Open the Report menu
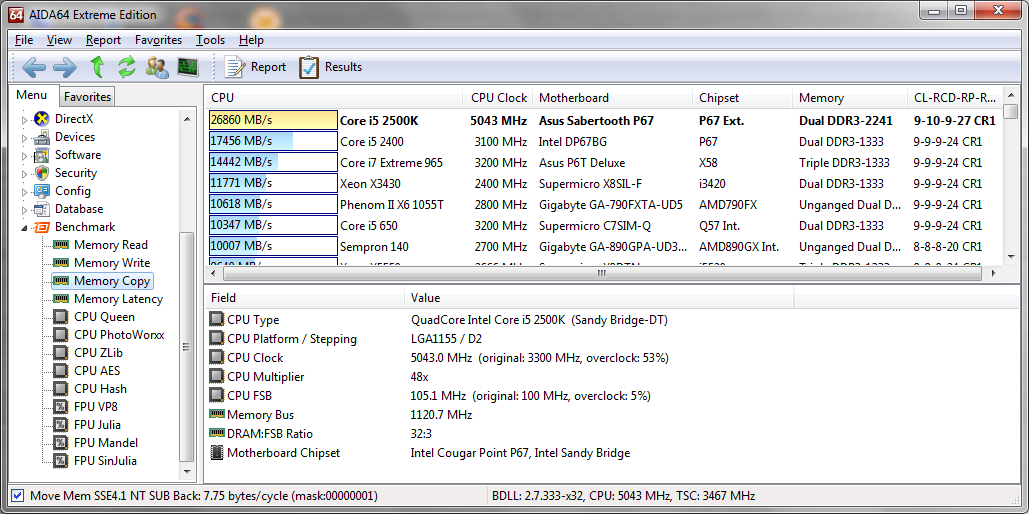The image size is (1029, 514). 103,40
